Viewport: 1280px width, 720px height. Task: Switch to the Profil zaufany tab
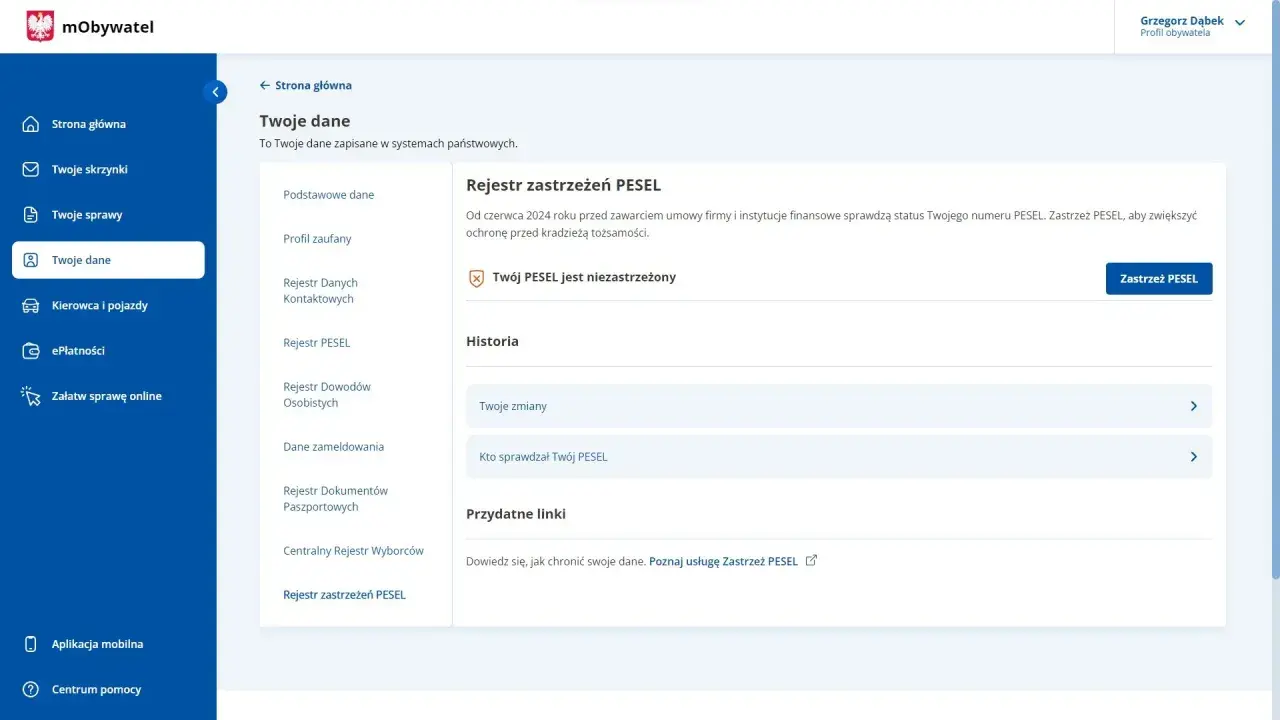coord(317,239)
